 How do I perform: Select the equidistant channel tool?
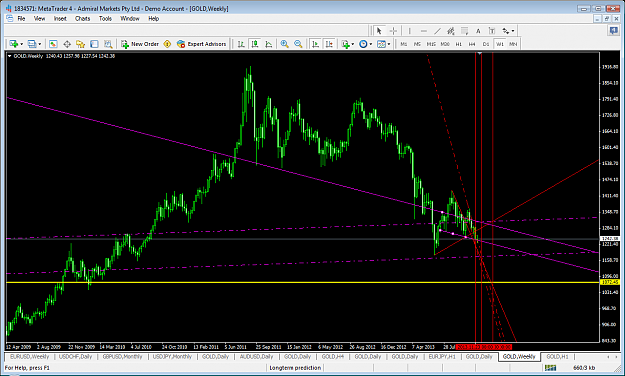click(451, 31)
